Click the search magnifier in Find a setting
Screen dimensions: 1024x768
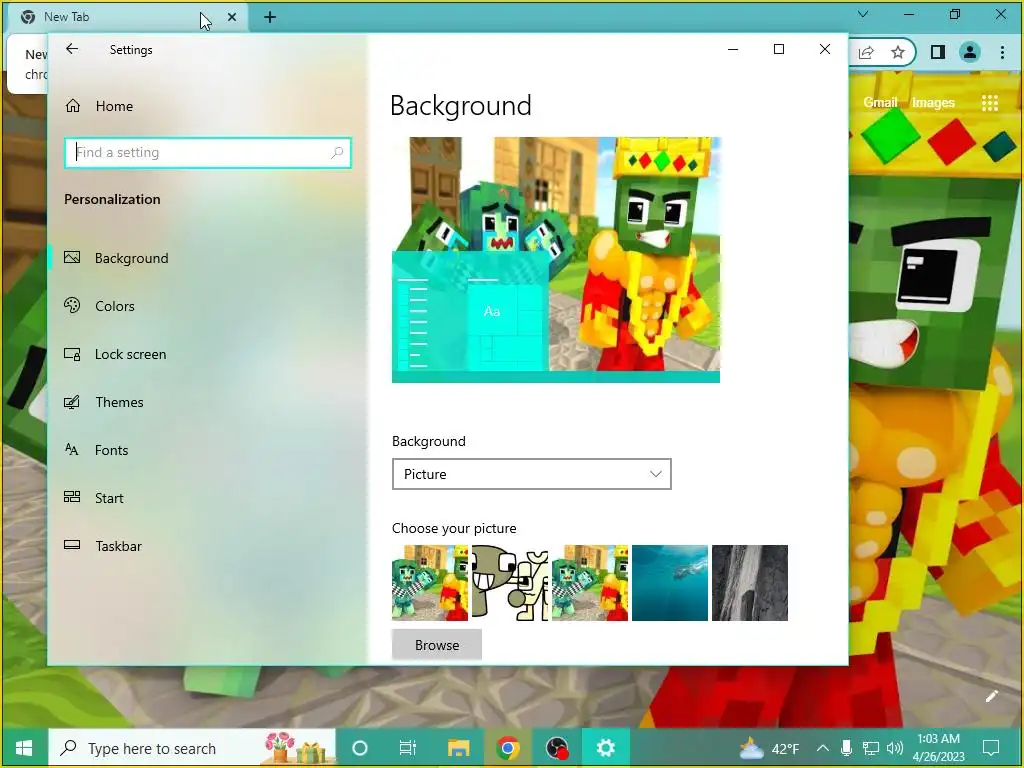(x=337, y=152)
